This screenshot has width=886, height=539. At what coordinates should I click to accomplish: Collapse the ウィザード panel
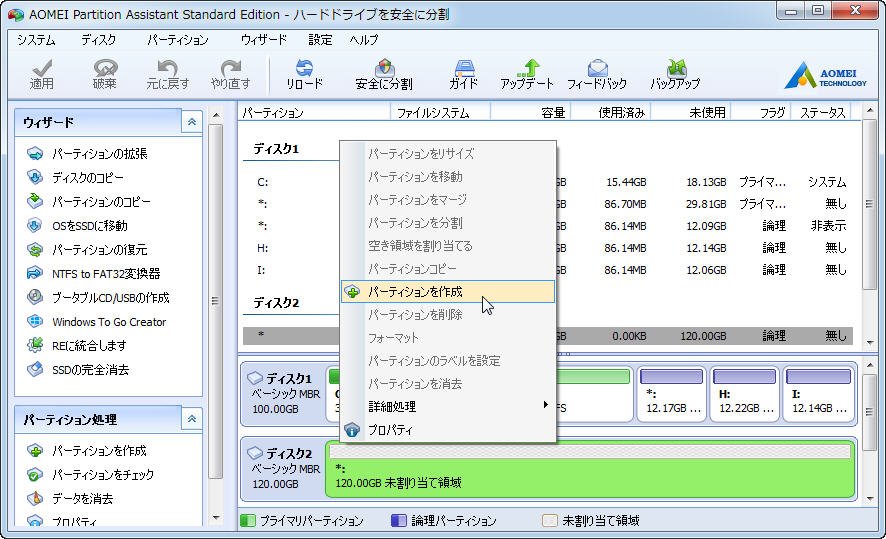click(x=192, y=121)
